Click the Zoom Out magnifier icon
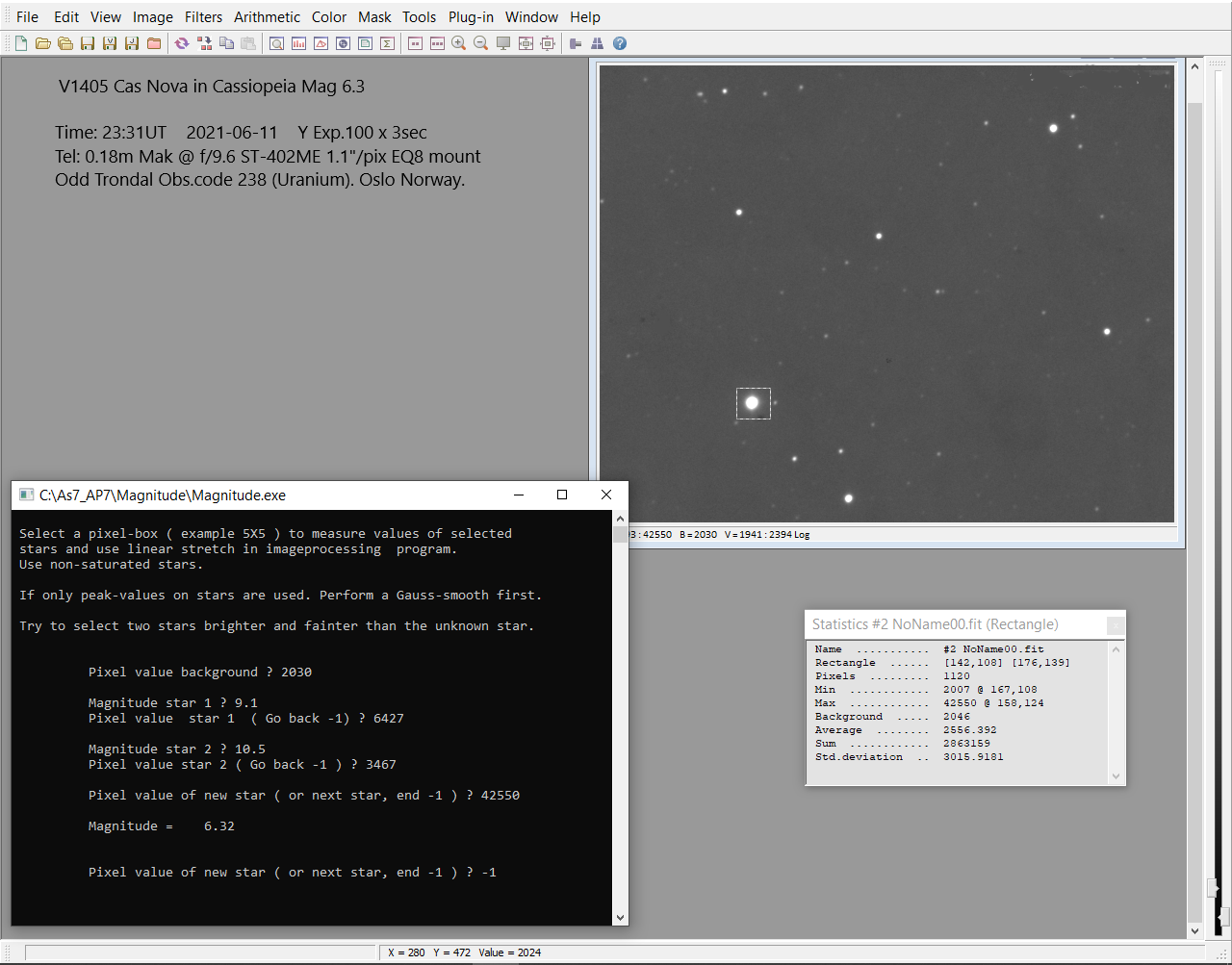The height and width of the screenshot is (965, 1232). click(480, 43)
